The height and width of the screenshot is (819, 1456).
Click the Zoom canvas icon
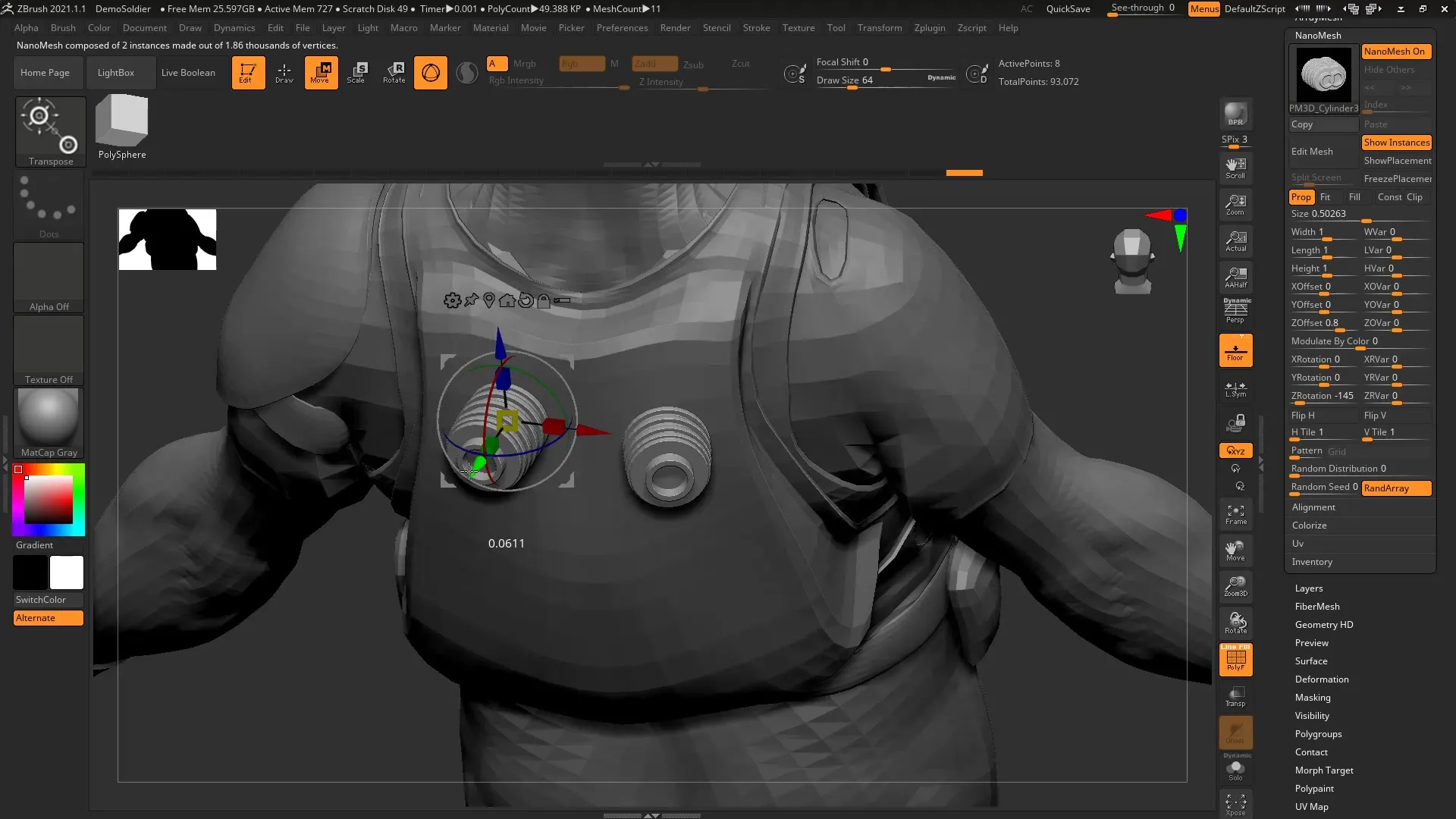click(1235, 205)
